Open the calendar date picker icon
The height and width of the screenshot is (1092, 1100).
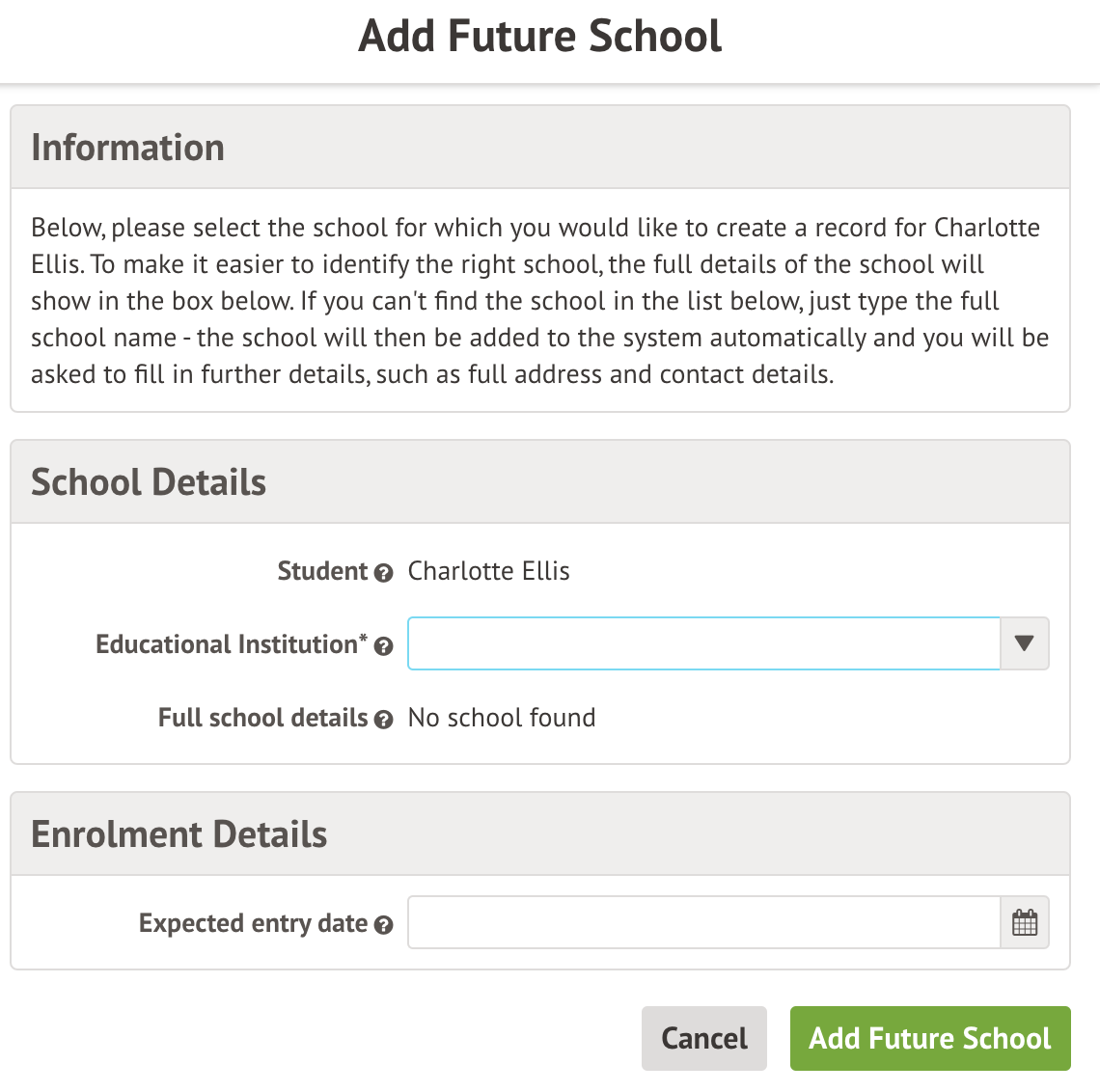pyautogui.click(x=1025, y=923)
